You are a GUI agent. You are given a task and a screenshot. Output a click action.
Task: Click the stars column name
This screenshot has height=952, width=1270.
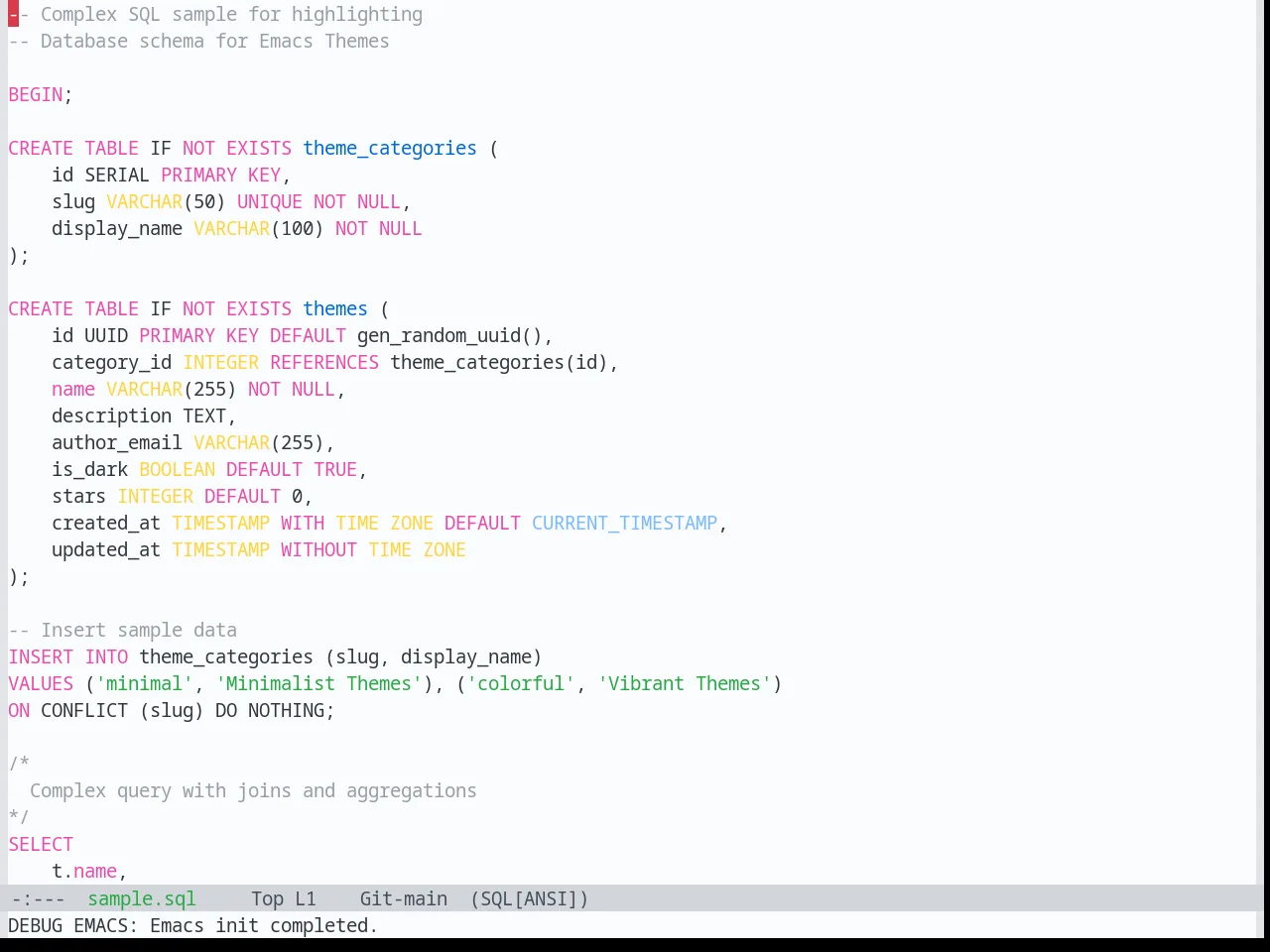pyautogui.click(x=78, y=496)
